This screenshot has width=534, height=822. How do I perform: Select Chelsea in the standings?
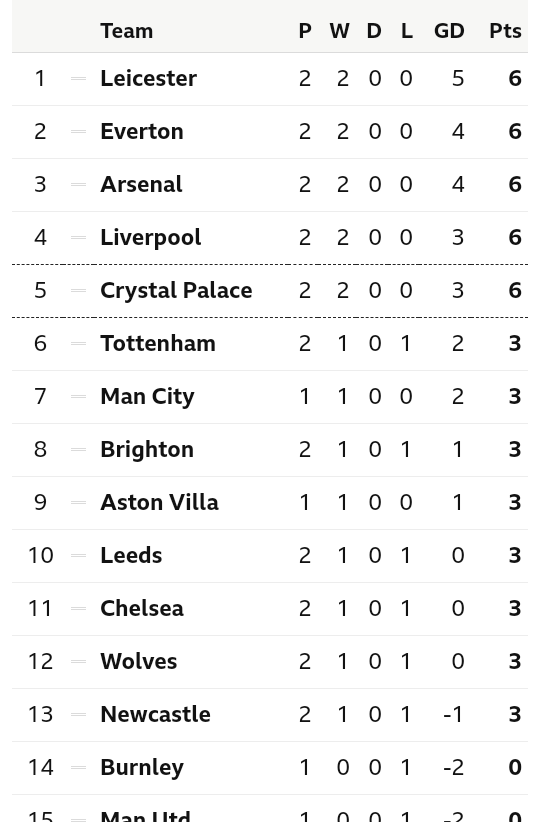coord(141,608)
